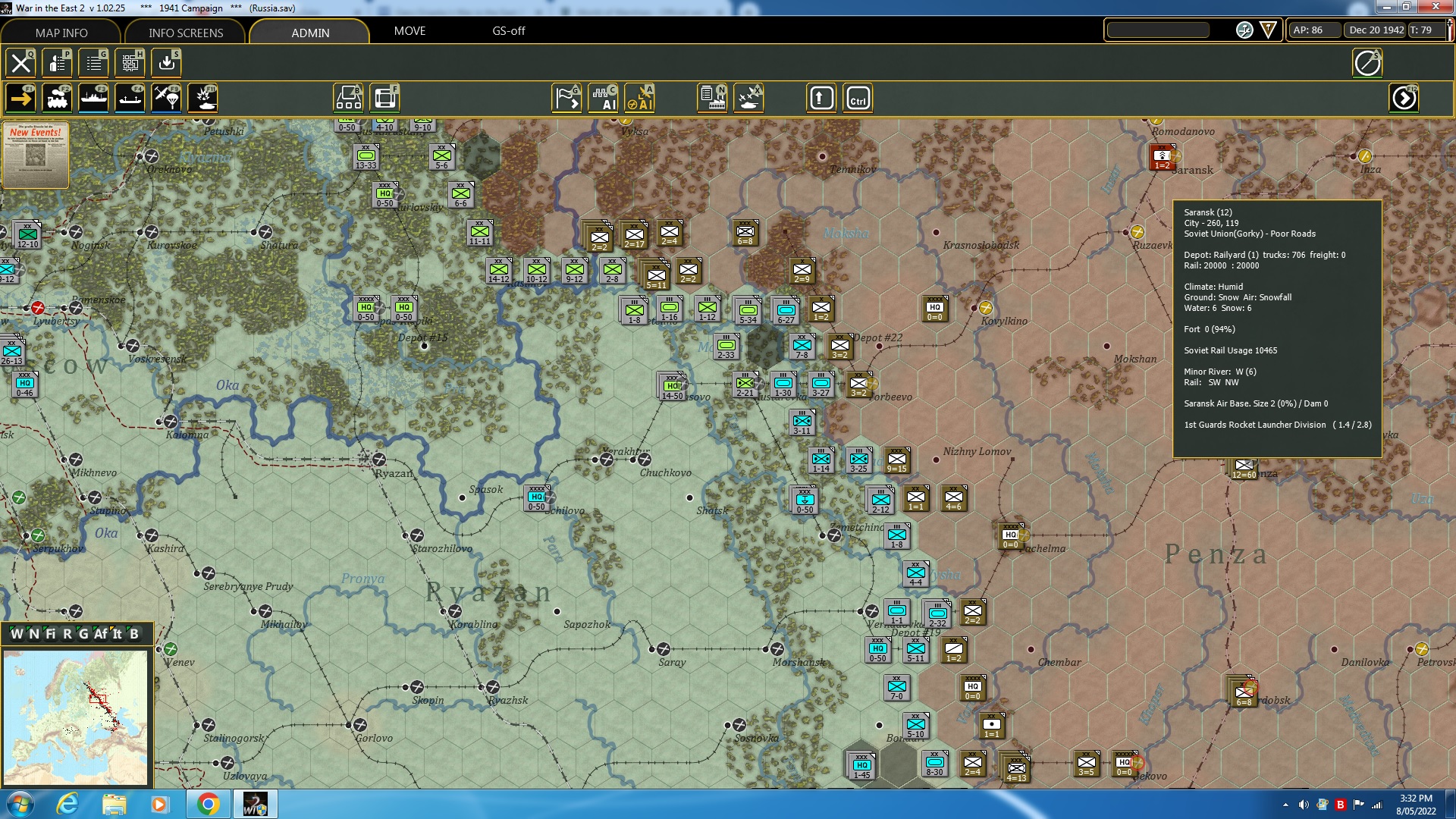Select the HQ 1-45 counter at bottom
1456x819 pixels.
[861, 767]
